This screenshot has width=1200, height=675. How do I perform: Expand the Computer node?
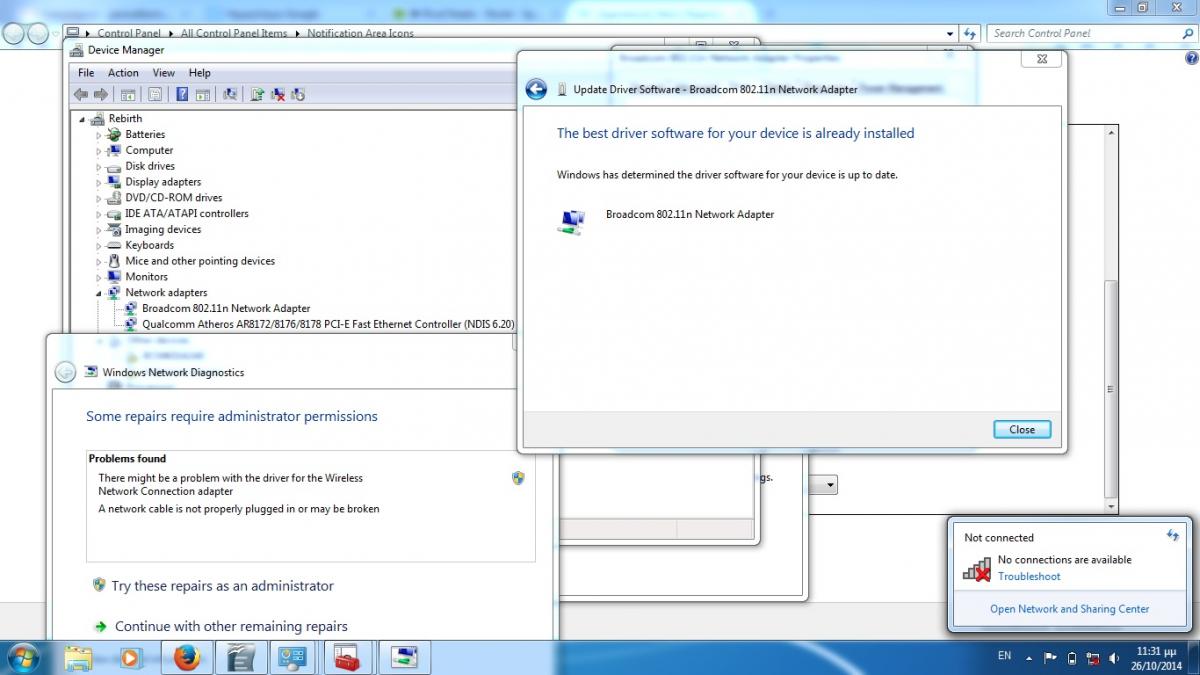coord(99,151)
